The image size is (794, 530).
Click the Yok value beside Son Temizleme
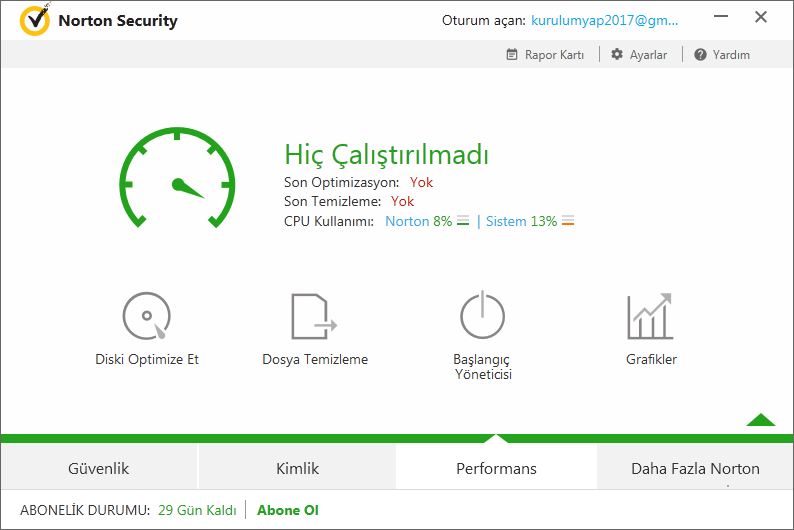[402, 201]
